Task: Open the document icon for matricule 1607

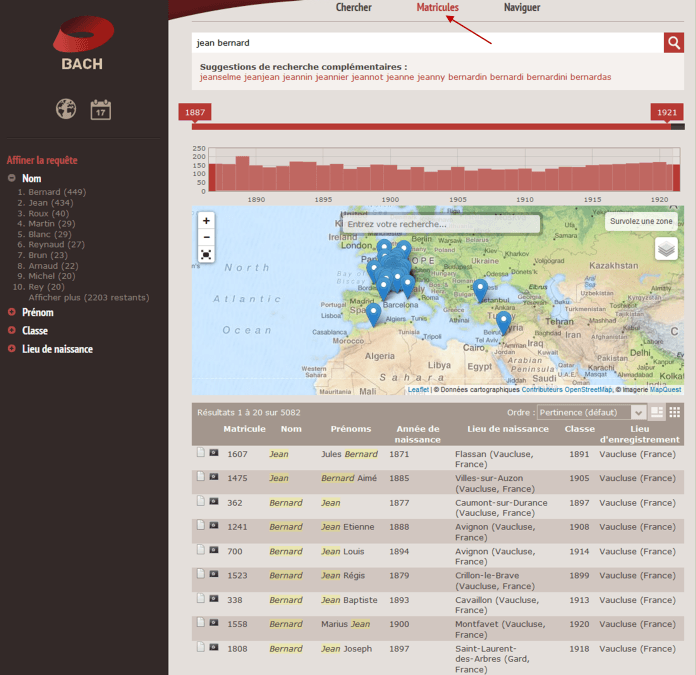Action: (x=201, y=453)
